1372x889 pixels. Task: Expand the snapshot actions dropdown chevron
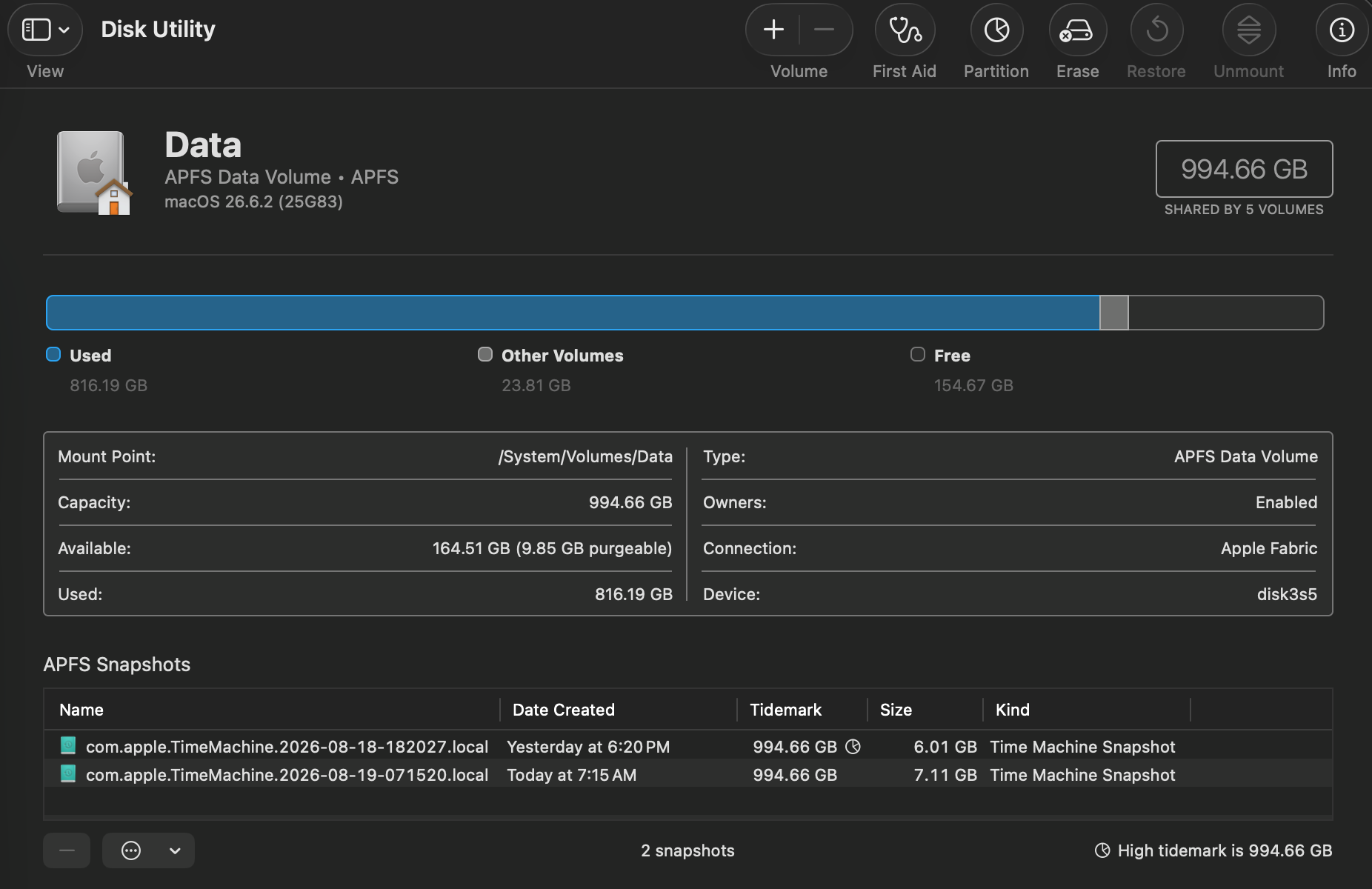coord(175,850)
